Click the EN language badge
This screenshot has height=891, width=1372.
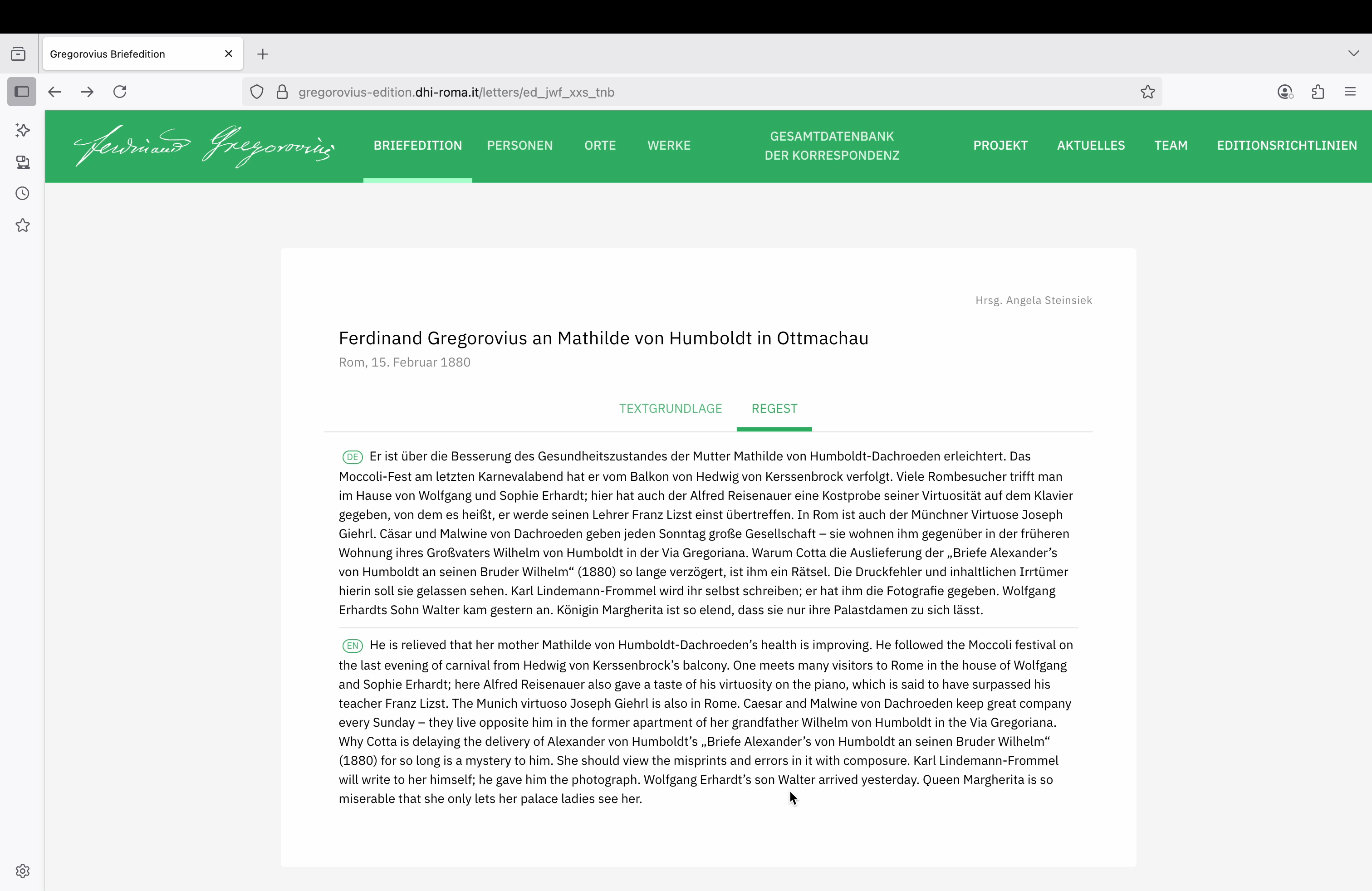pyautogui.click(x=352, y=646)
